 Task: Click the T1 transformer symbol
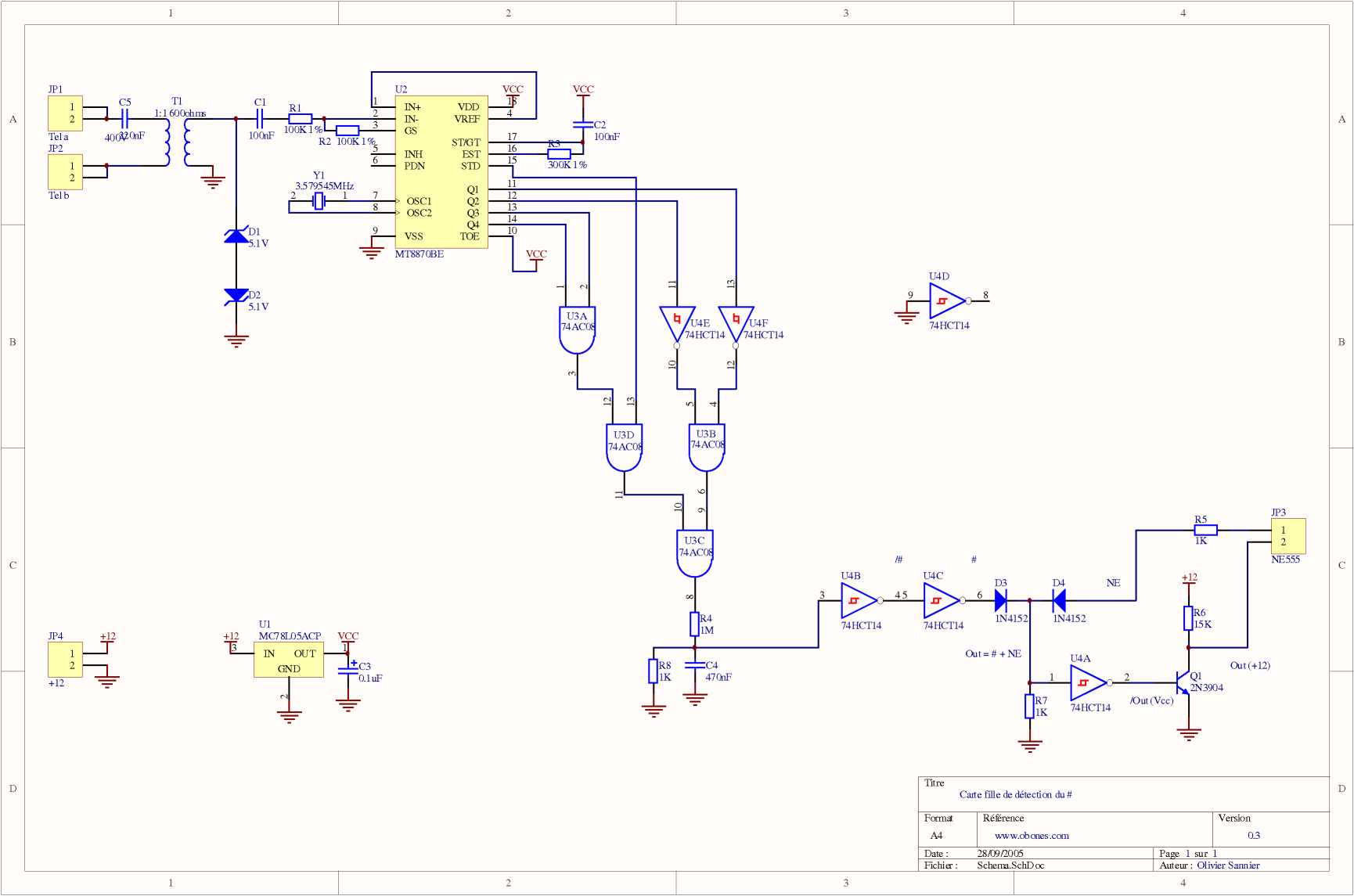177,142
